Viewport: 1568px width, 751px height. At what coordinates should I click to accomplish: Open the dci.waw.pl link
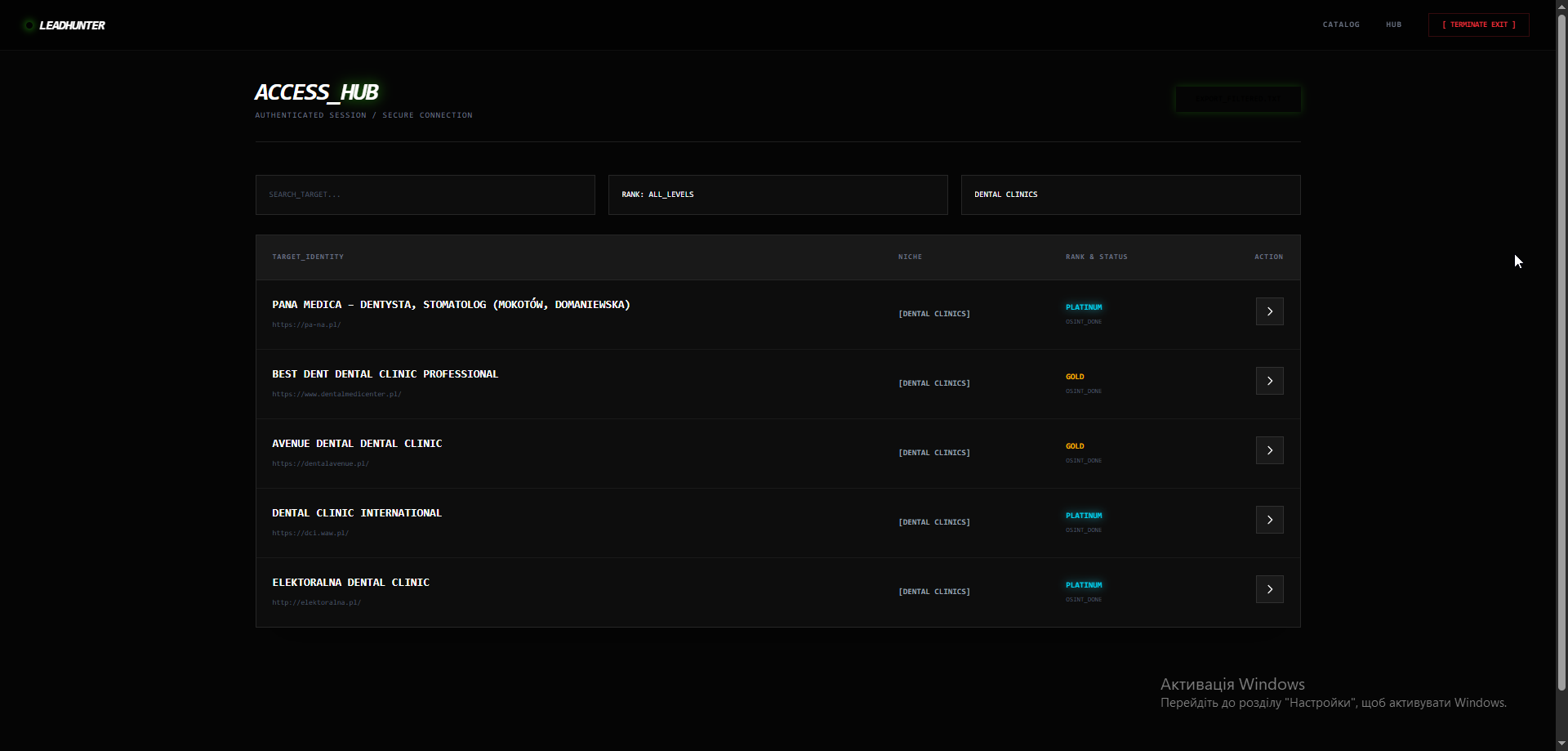(x=310, y=533)
